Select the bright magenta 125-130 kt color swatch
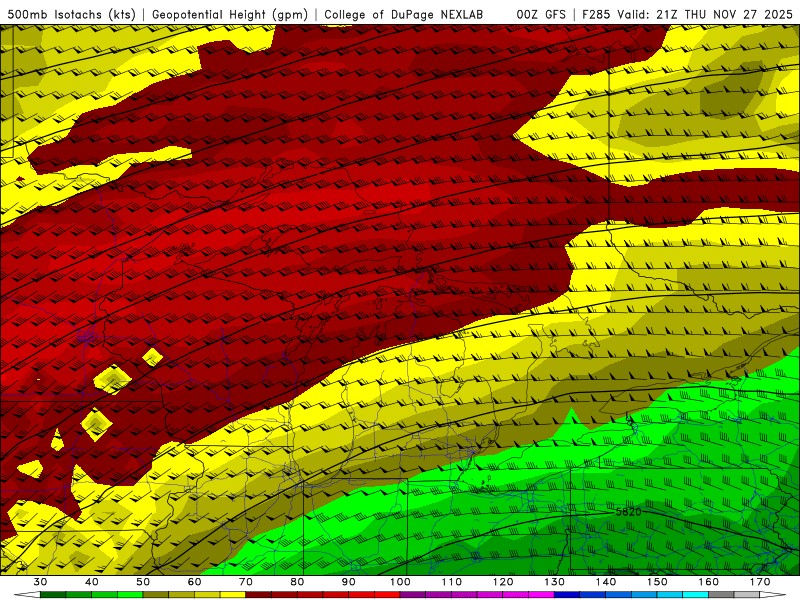This screenshot has width=800, height=600. (542, 595)
